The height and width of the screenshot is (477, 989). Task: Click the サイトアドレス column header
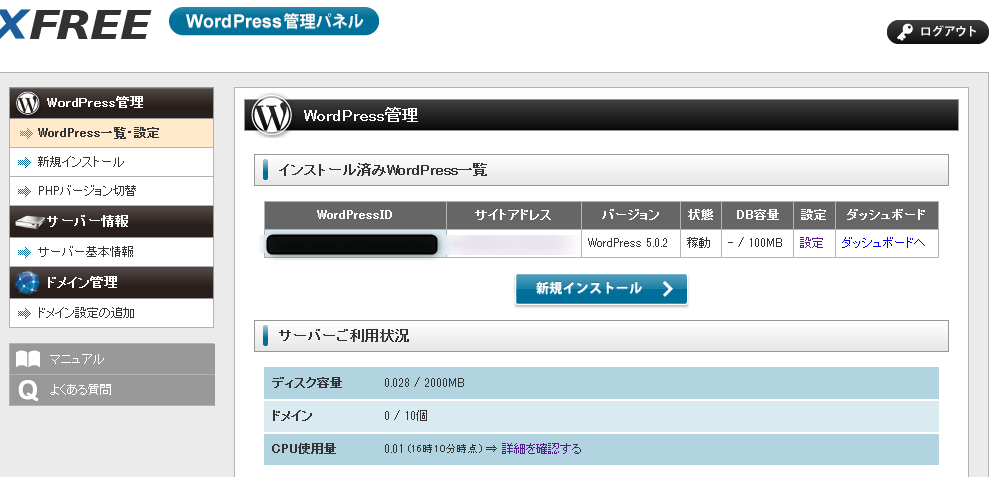tap(513, 215)
